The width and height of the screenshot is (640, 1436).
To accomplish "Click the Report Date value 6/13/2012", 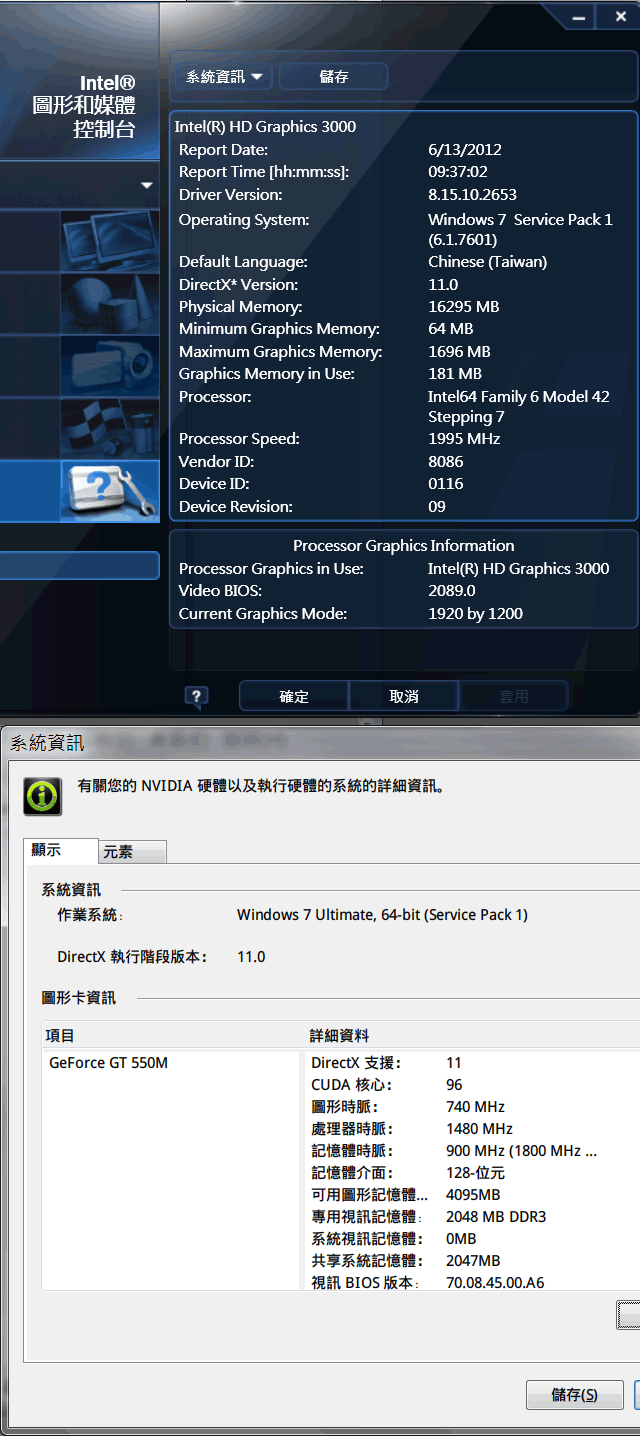I will 465,149.
